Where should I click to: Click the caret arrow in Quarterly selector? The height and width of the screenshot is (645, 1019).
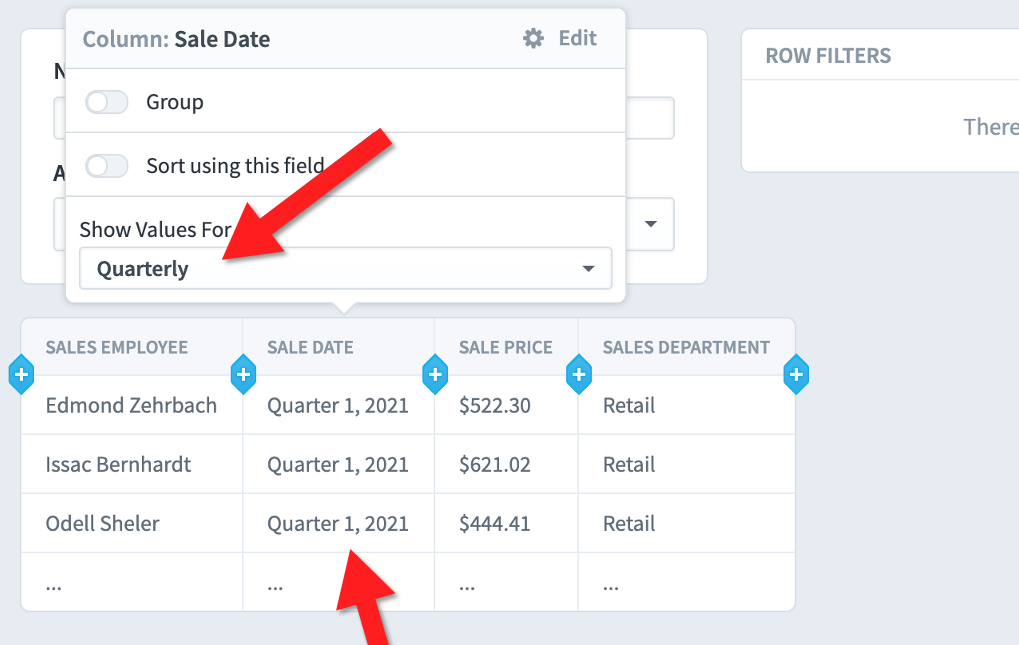click(x=588, y=269)
